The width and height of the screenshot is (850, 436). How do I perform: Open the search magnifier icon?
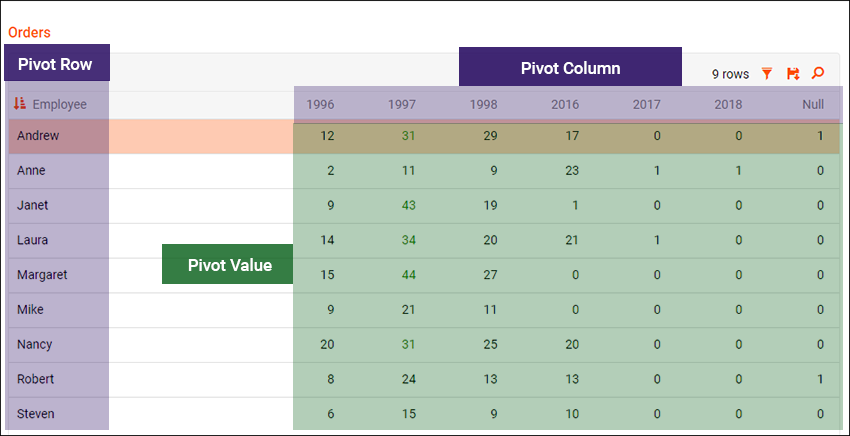(817, 73)
